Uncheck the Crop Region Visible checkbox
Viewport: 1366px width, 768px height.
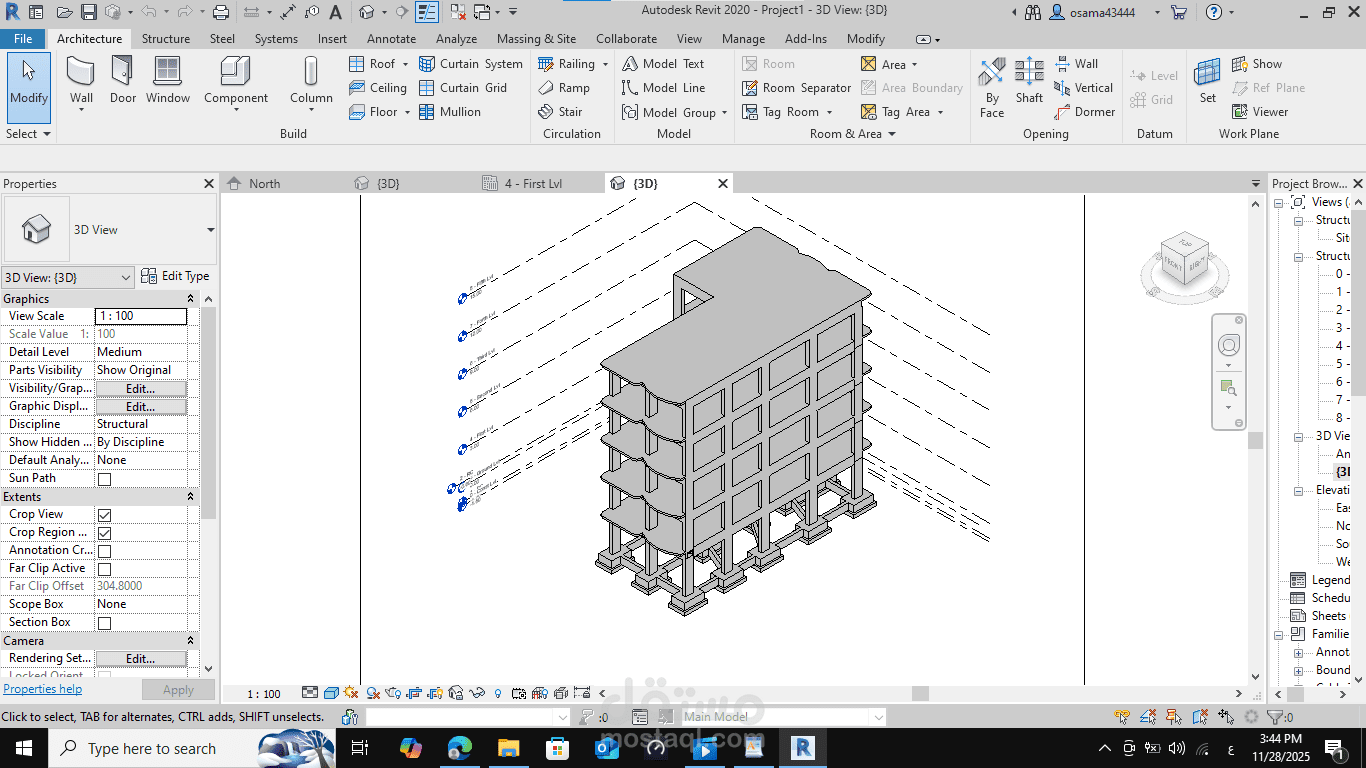pos(104,533)
